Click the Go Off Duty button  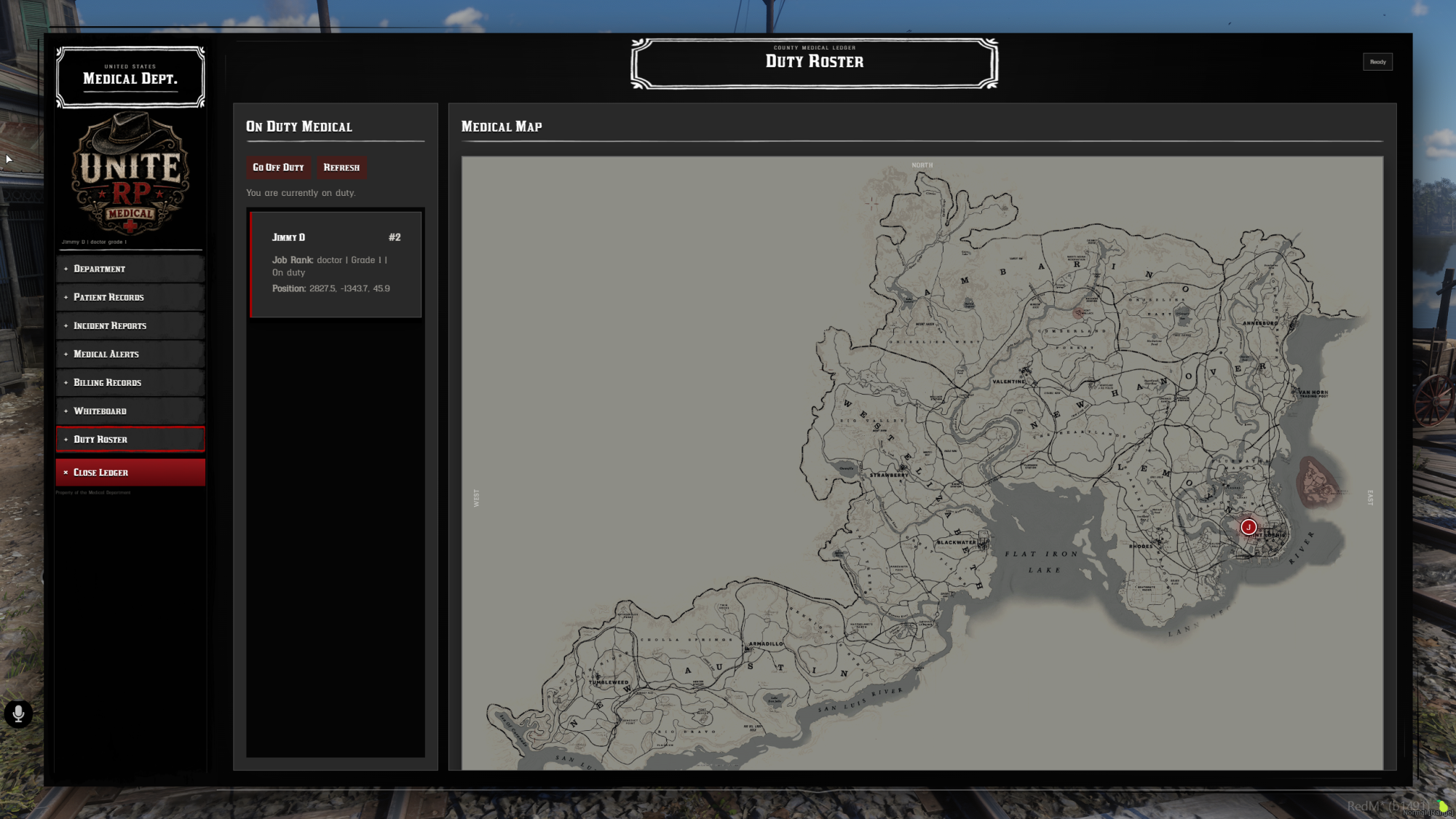coord(278,167)
